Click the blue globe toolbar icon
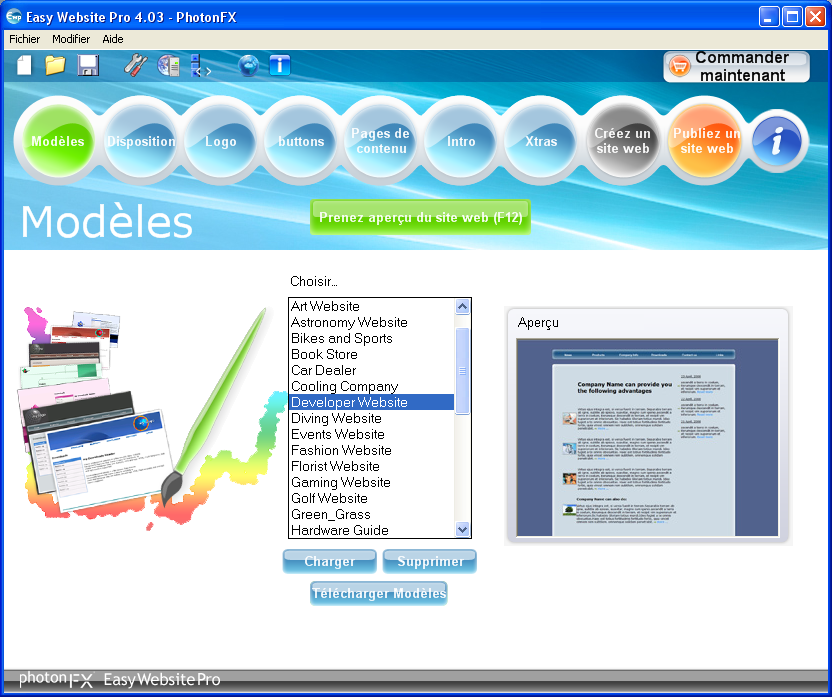 pos(248,66)
